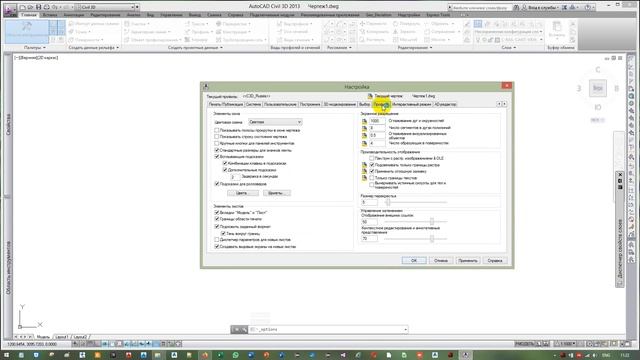Switch to the Система tab in Настройка dialog
Viewport: 640px width, 360px height.
pyautogui.click(x=253, y=104)
